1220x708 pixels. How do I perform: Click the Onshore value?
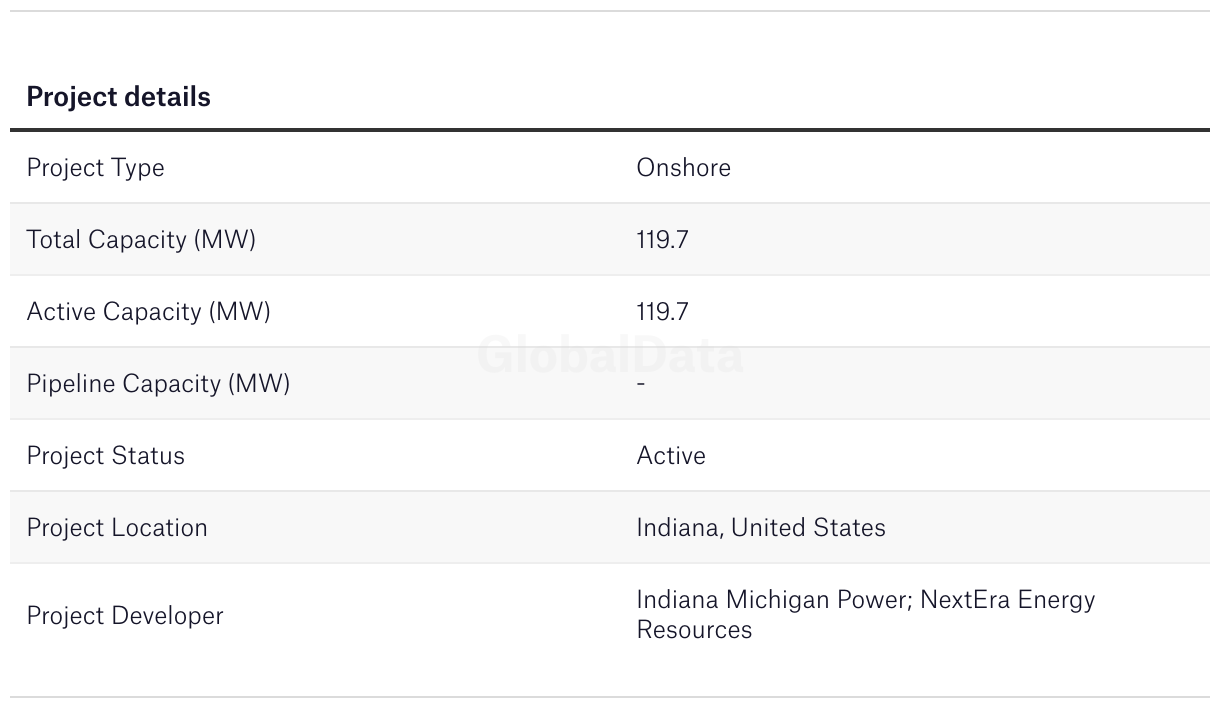coord(683,167)
